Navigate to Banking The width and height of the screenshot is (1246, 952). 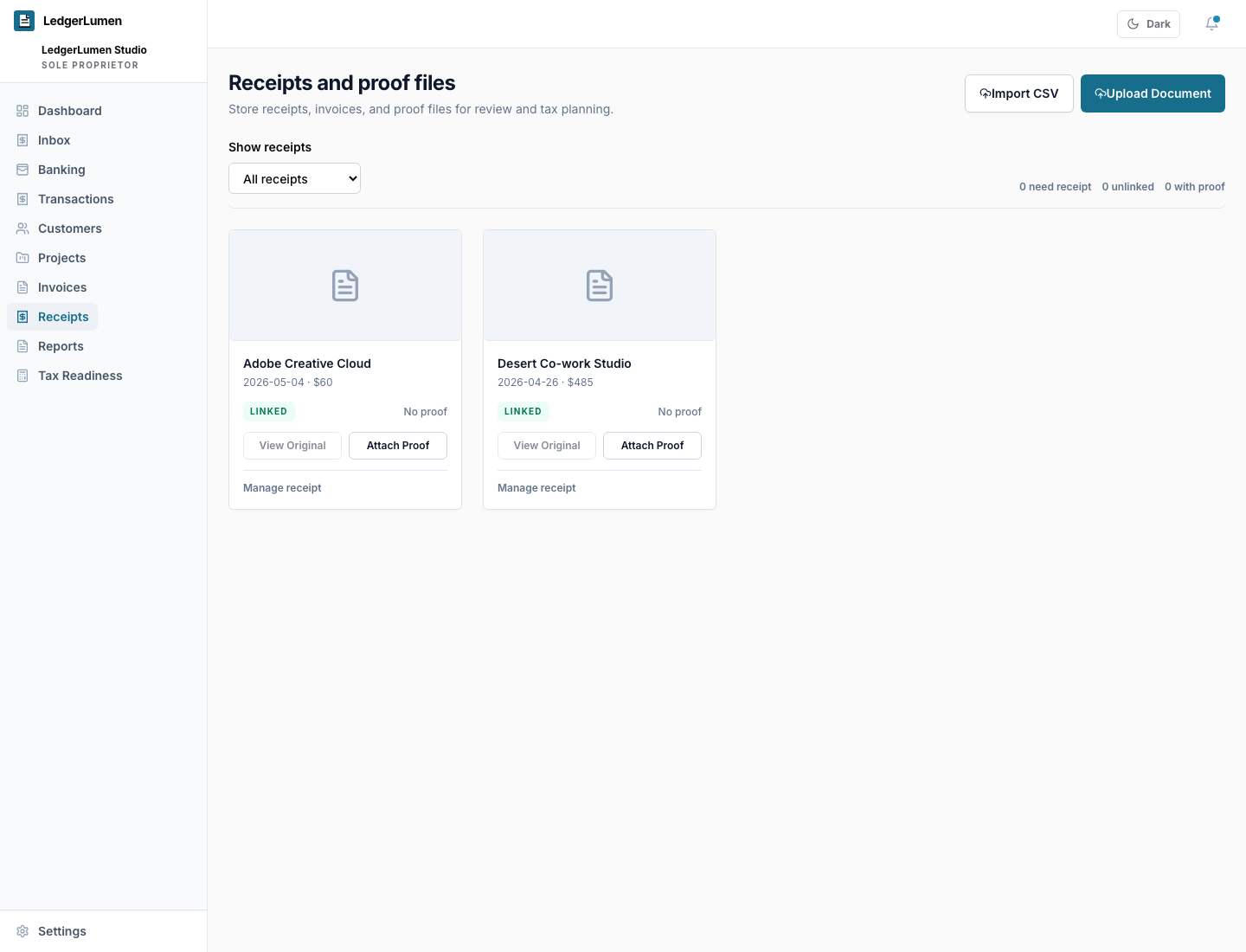click(51, 170)
